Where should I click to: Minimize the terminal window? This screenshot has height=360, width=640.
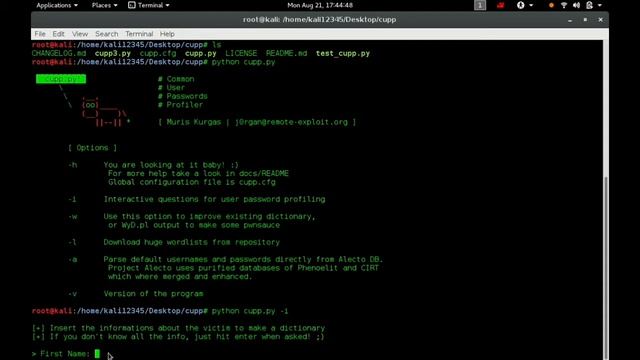click(570, 20)
